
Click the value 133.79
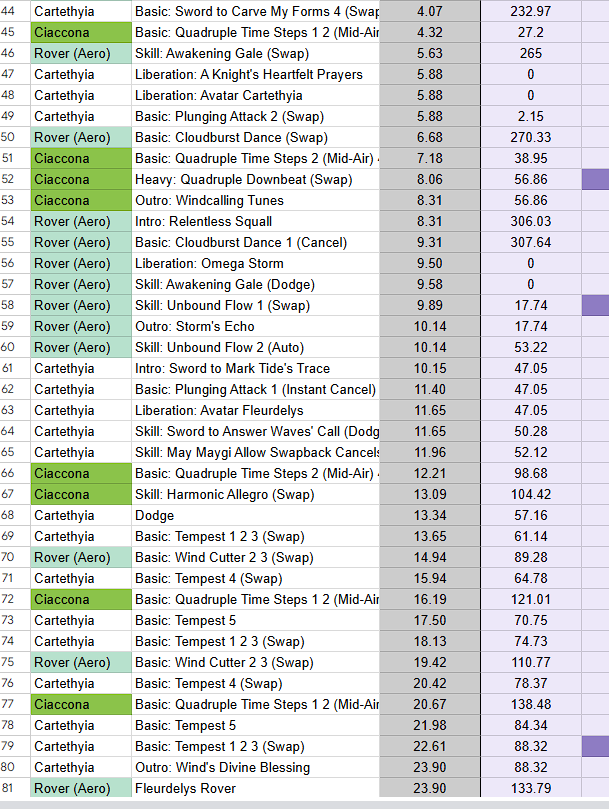pyautogui.click(x=531, y=788)
